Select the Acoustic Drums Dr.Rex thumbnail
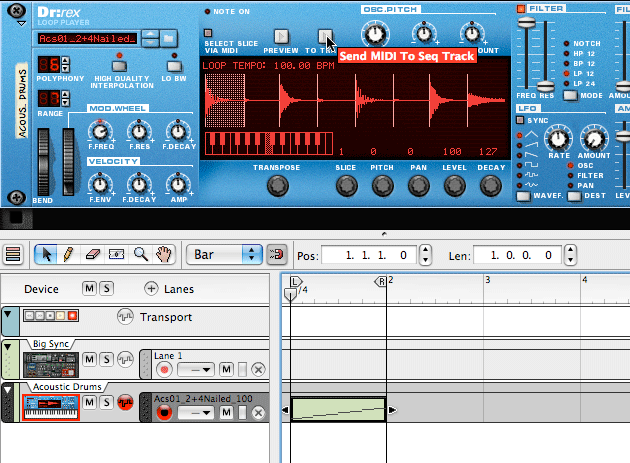The height and width of the screenshot is (463, 630). 51,408
